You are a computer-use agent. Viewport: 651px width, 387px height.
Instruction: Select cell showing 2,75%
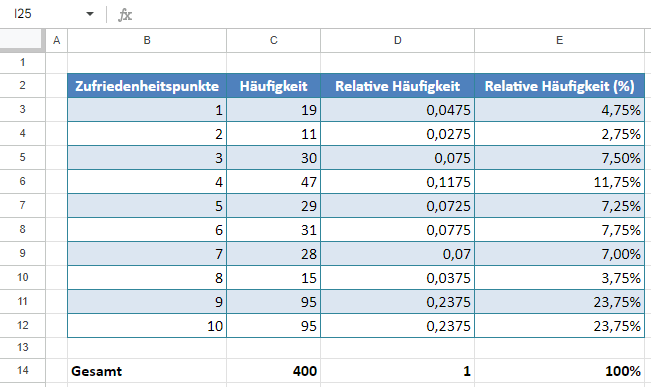click(x=559, y=134)
